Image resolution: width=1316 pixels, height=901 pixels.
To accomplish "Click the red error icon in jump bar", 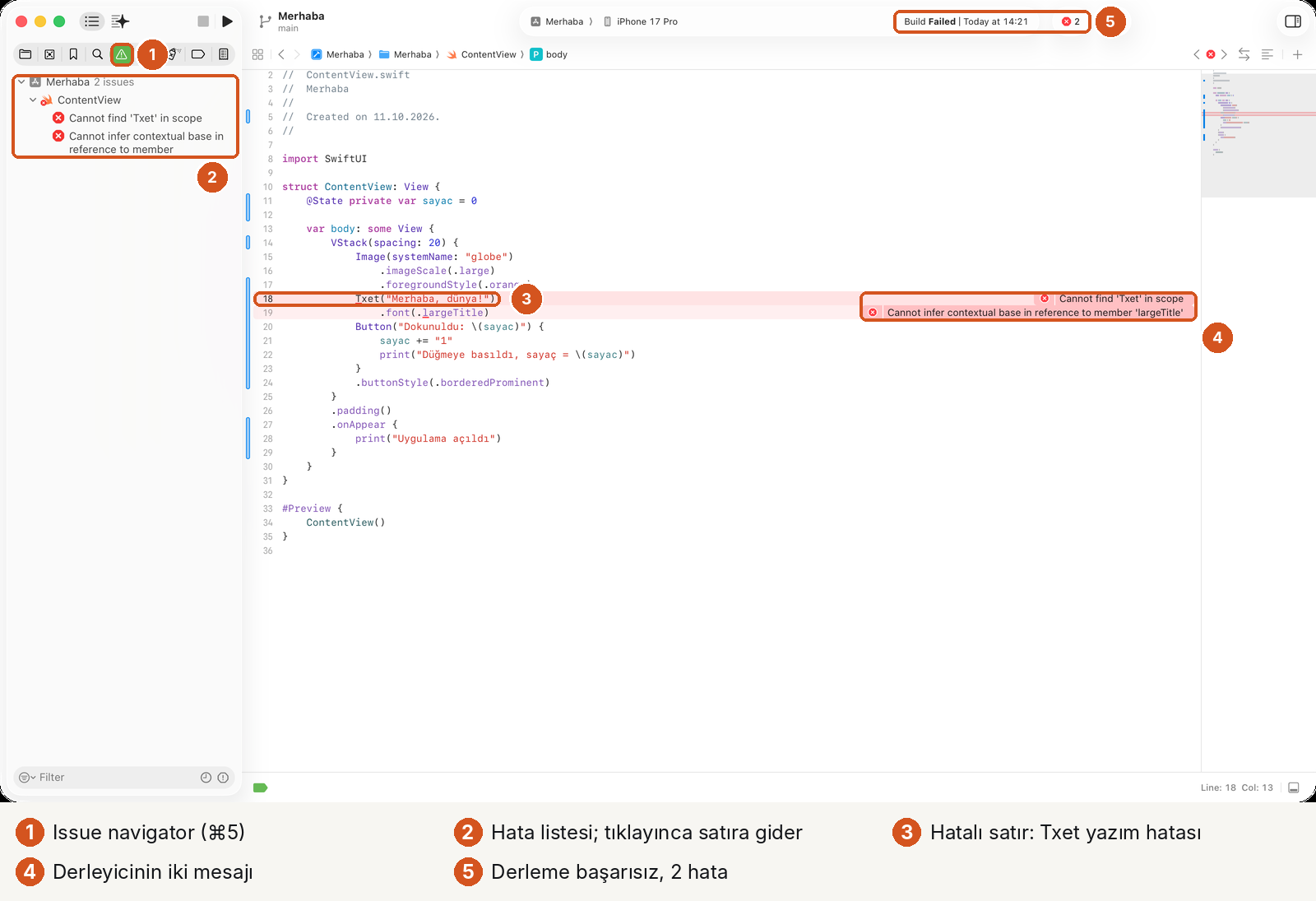I will (1211, 54).
